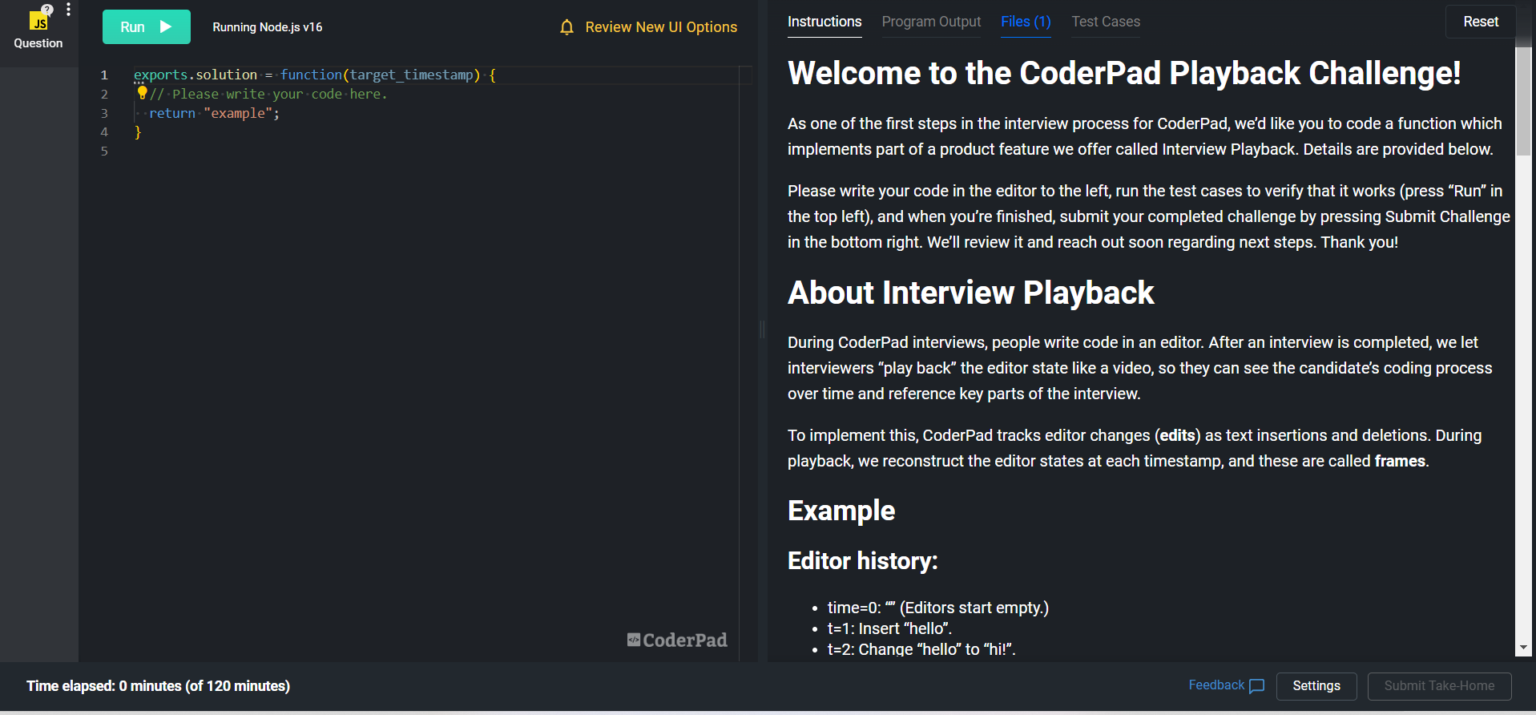Select the Files (1) tab
Viewport: 1536px width, 715px height.
[1025, 21]
